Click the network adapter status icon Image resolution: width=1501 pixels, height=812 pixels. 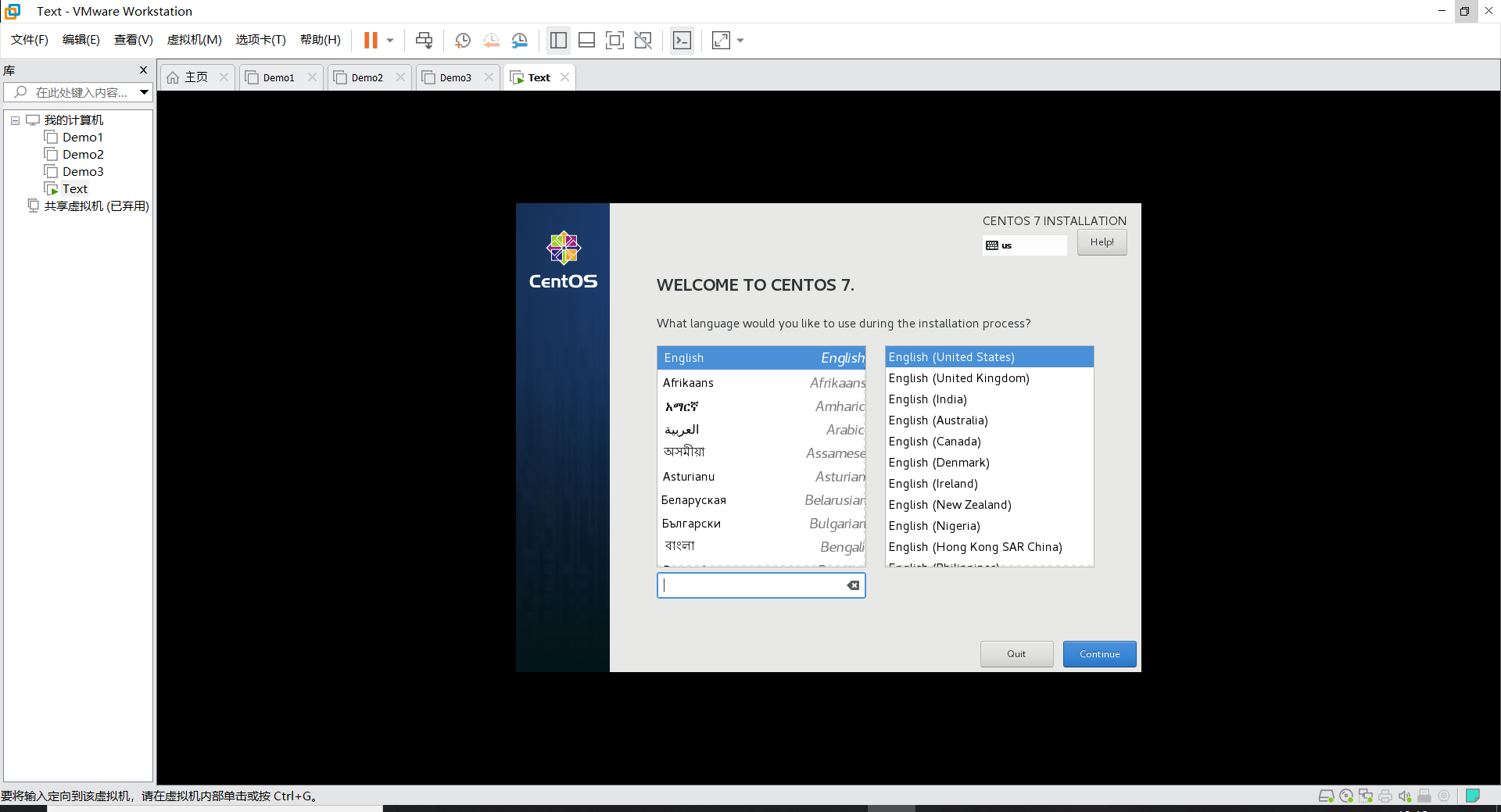pyautogui.click(x=1366, y=796)
